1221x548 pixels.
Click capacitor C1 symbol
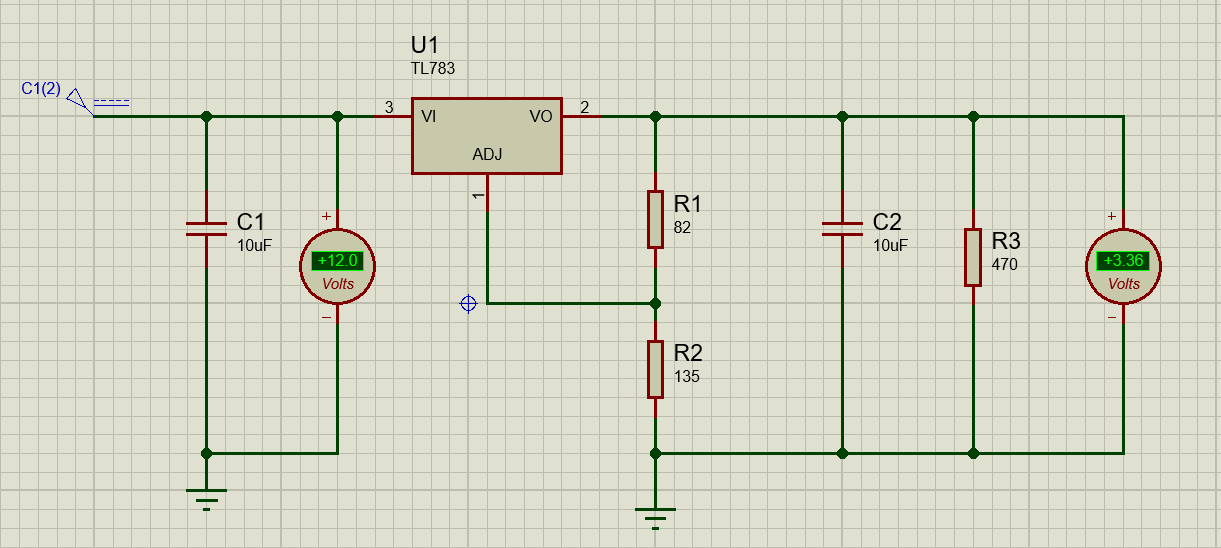pos(207,229)
